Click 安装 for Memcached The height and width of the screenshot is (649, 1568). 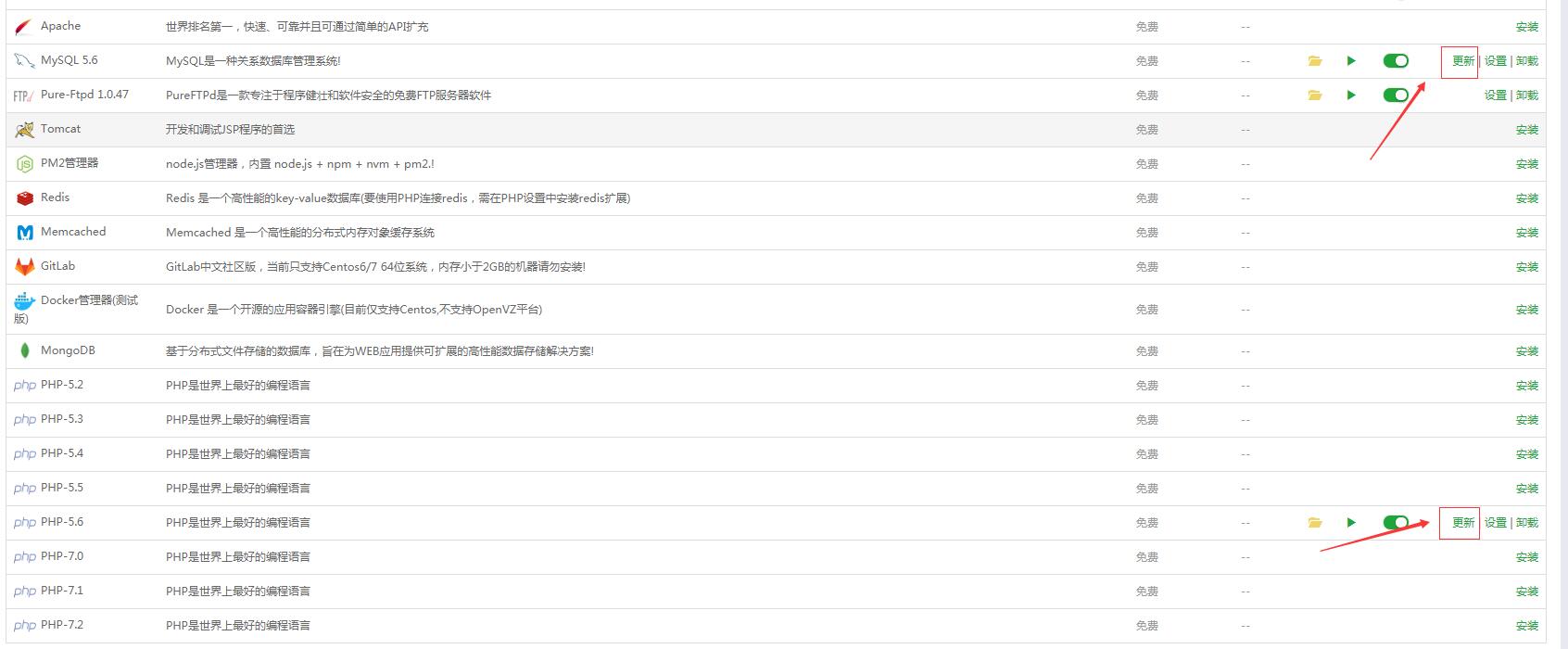pos(1527,233)
